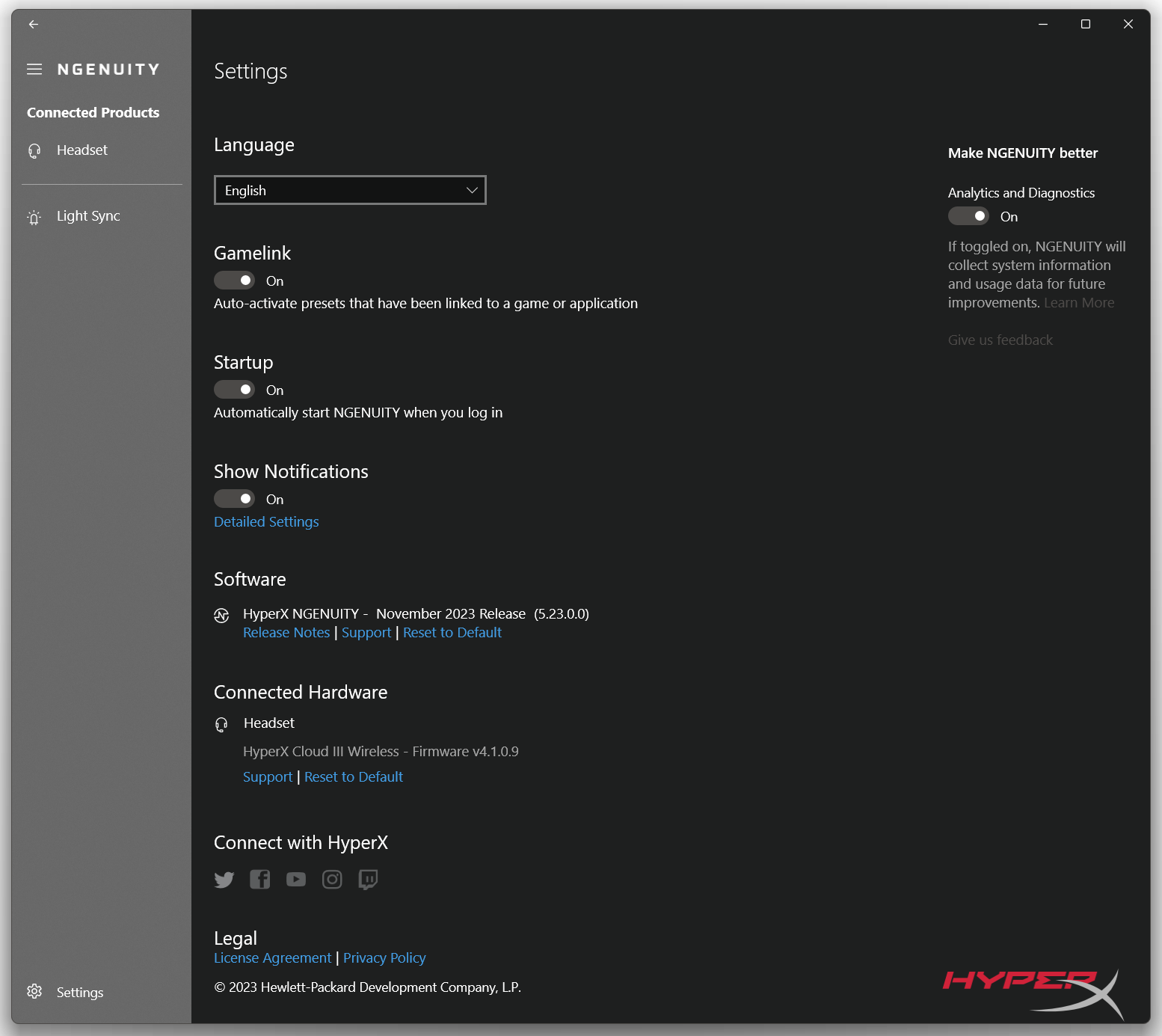Close the NGENUITY window
Screen dimensions: 1162x1036
(x=1128, y=24)
